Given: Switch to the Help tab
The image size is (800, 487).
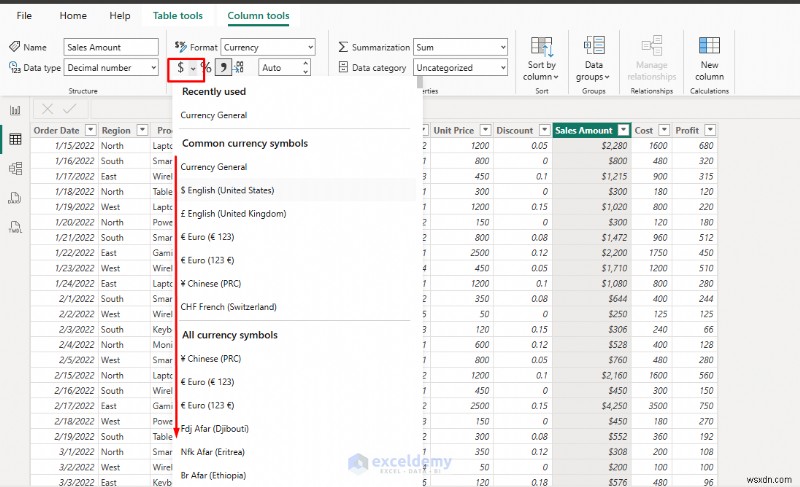Looking at the screenshot, I should pos(120,16).
